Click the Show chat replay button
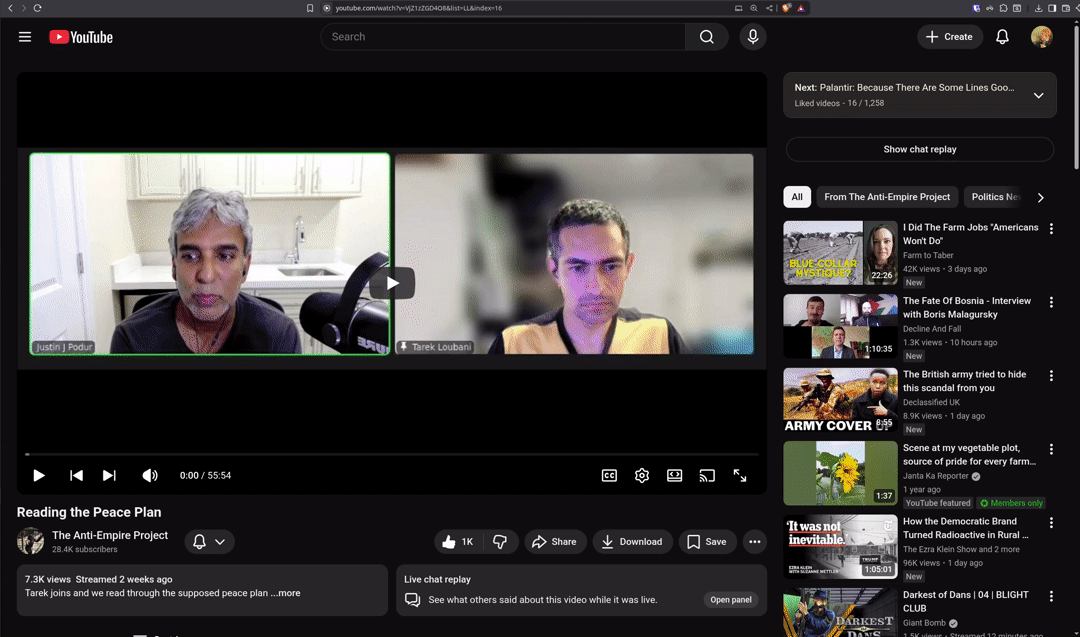 pyautogui.click(x=919, y=149)
